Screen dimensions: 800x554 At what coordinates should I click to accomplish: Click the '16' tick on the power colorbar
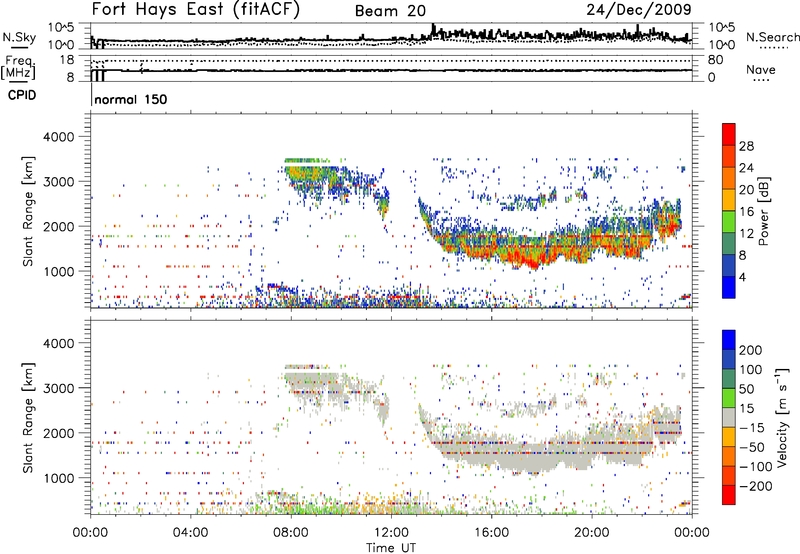[x=746, y=212]
